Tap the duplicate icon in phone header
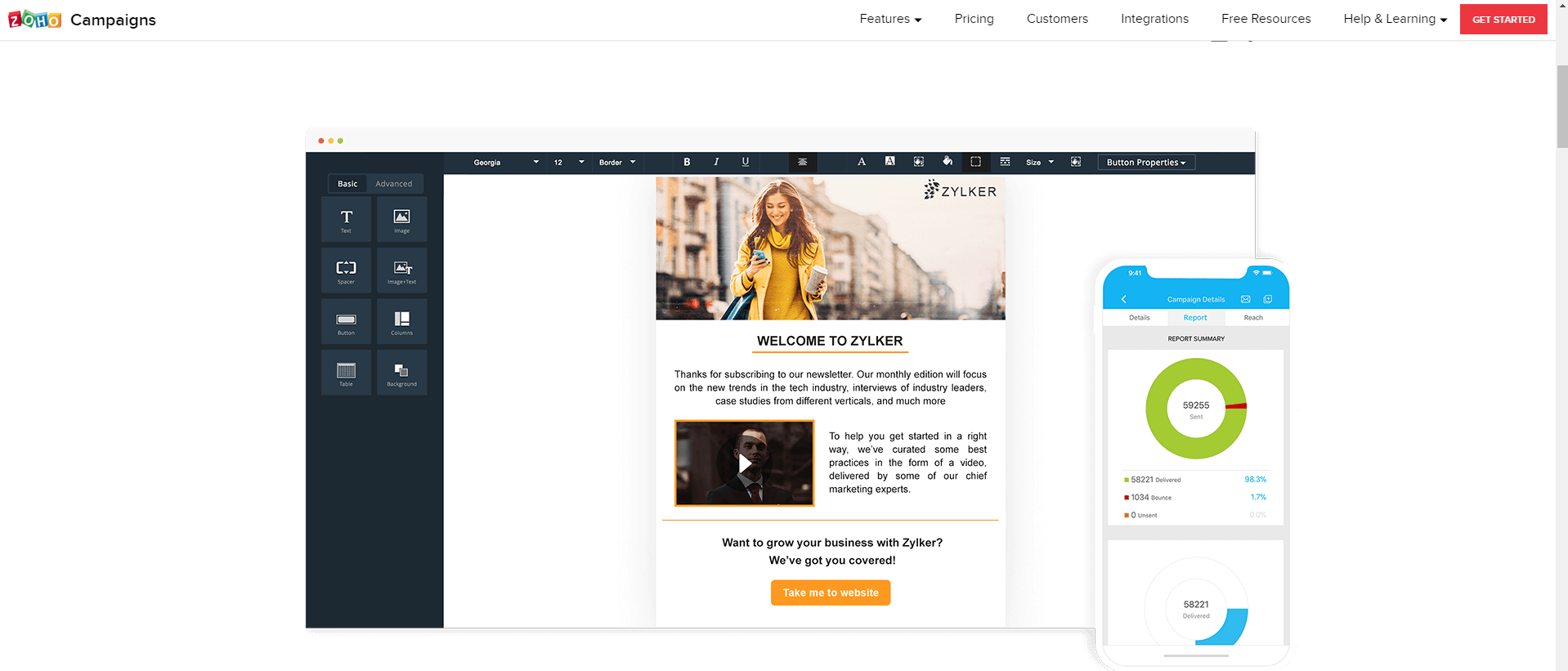 pyautogui.click(x=1268, y=299)
